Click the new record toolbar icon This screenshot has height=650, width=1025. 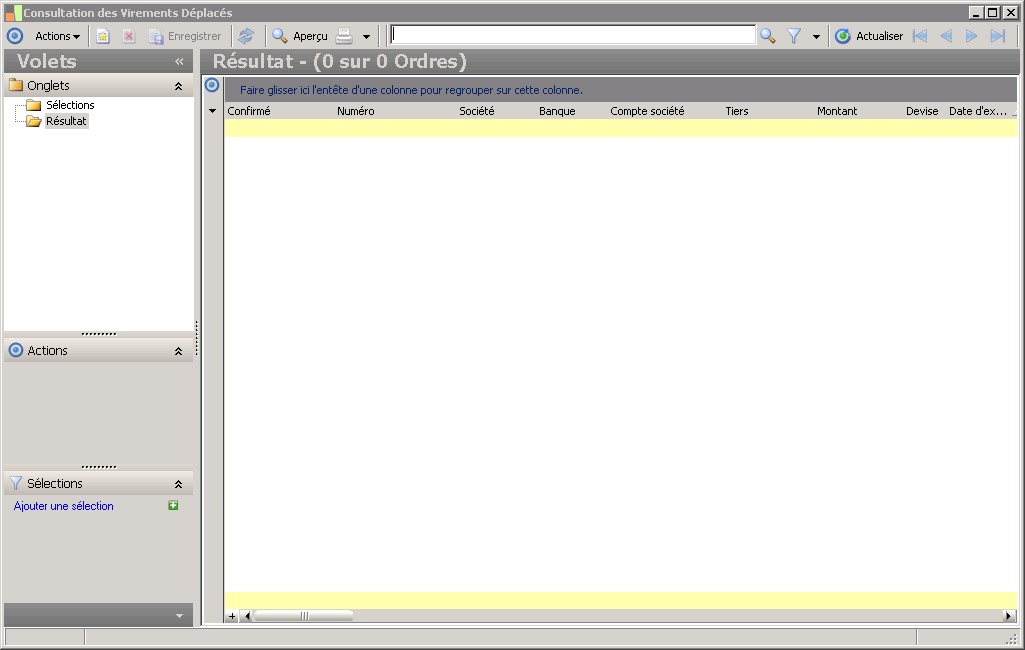point(103,37)
